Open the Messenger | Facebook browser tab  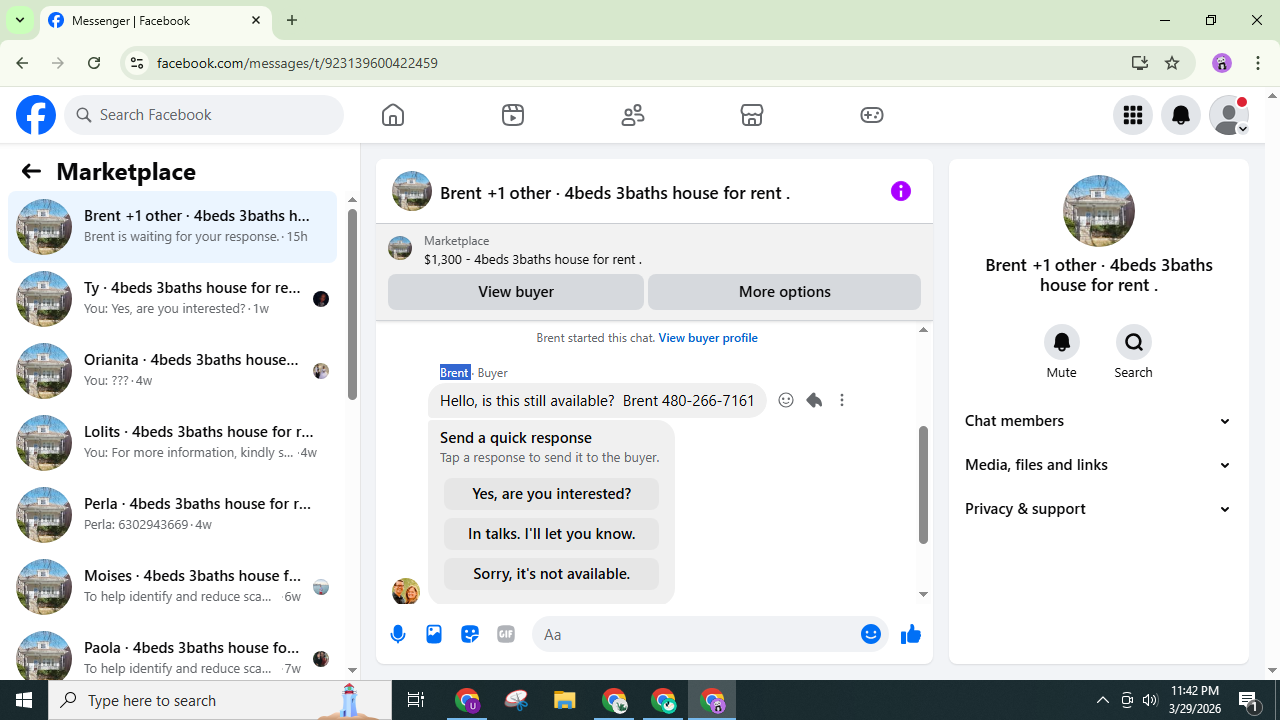pos(155,20)
